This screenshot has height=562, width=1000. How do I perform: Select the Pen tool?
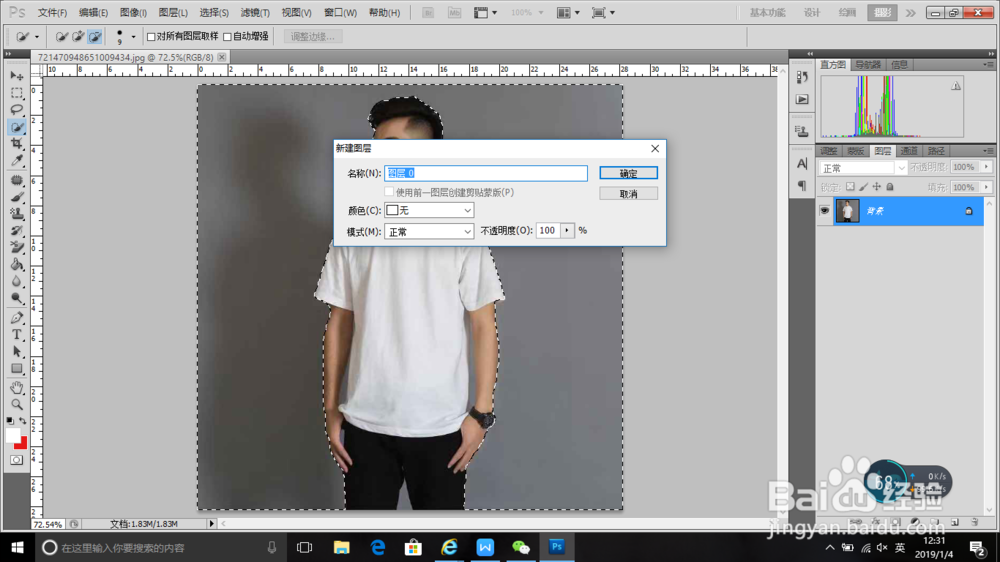pyautogui.click(x=17, y=318)
